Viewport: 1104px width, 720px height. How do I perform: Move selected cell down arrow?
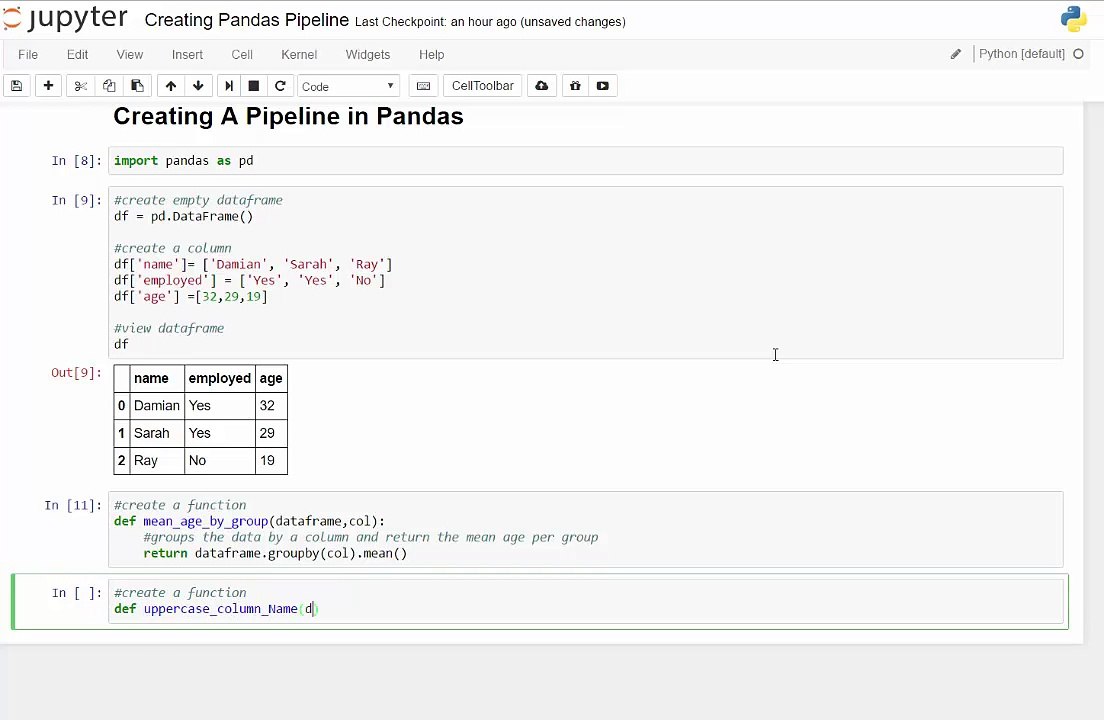tap(198, 86)
